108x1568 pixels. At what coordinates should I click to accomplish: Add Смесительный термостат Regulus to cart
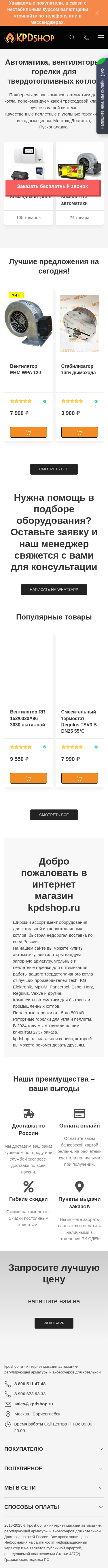[79, 778]
